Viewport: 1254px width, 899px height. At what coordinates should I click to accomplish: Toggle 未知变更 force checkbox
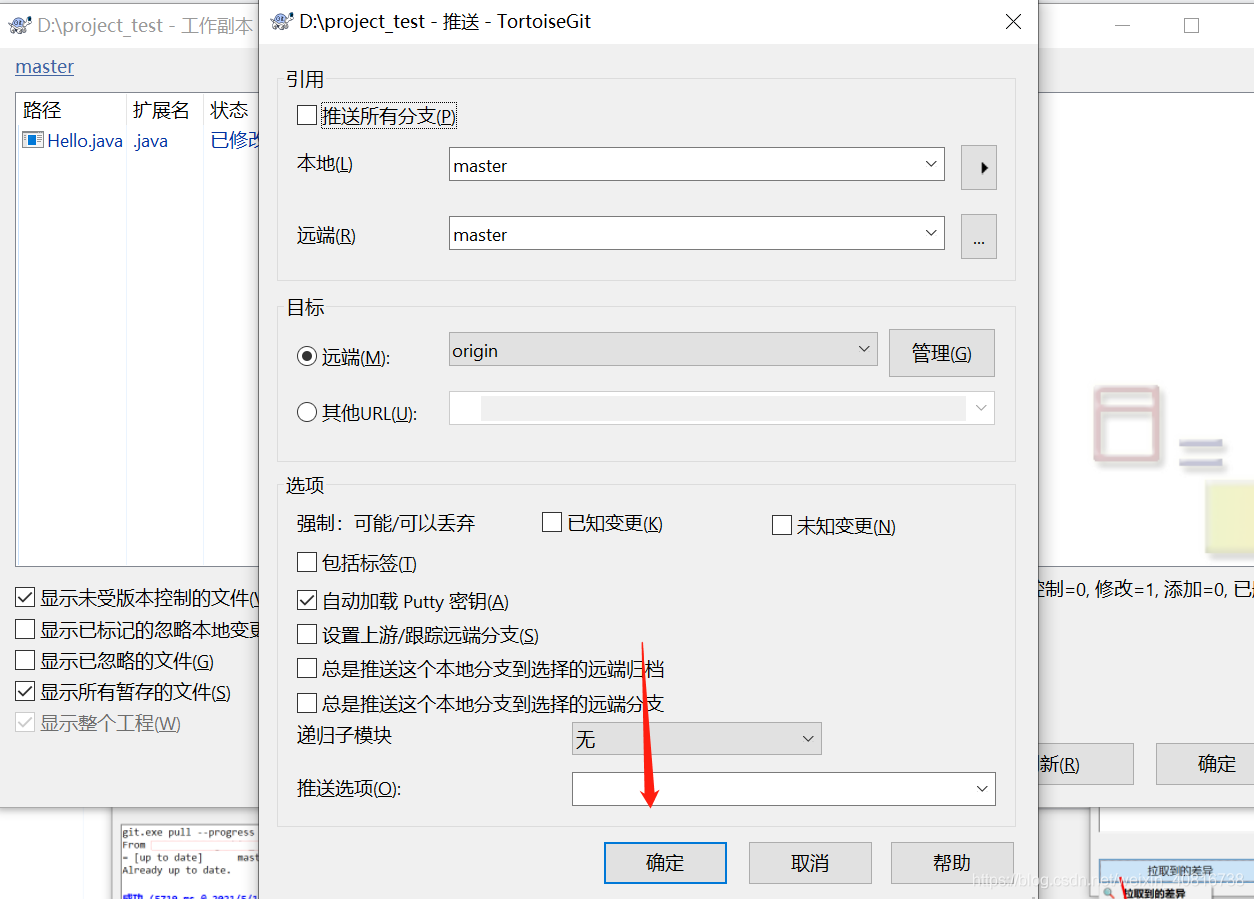(x=782, y=525)
